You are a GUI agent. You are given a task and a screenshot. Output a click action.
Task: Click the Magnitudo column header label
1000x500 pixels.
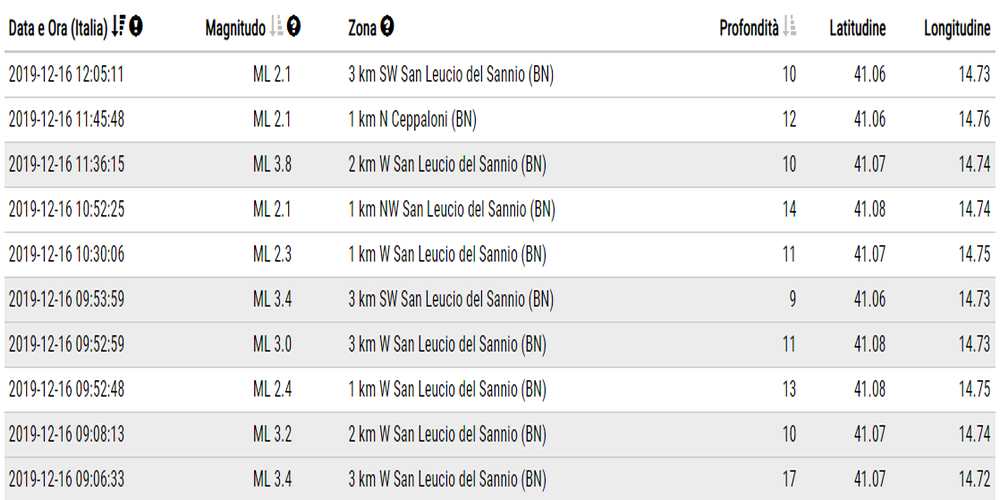236,28
